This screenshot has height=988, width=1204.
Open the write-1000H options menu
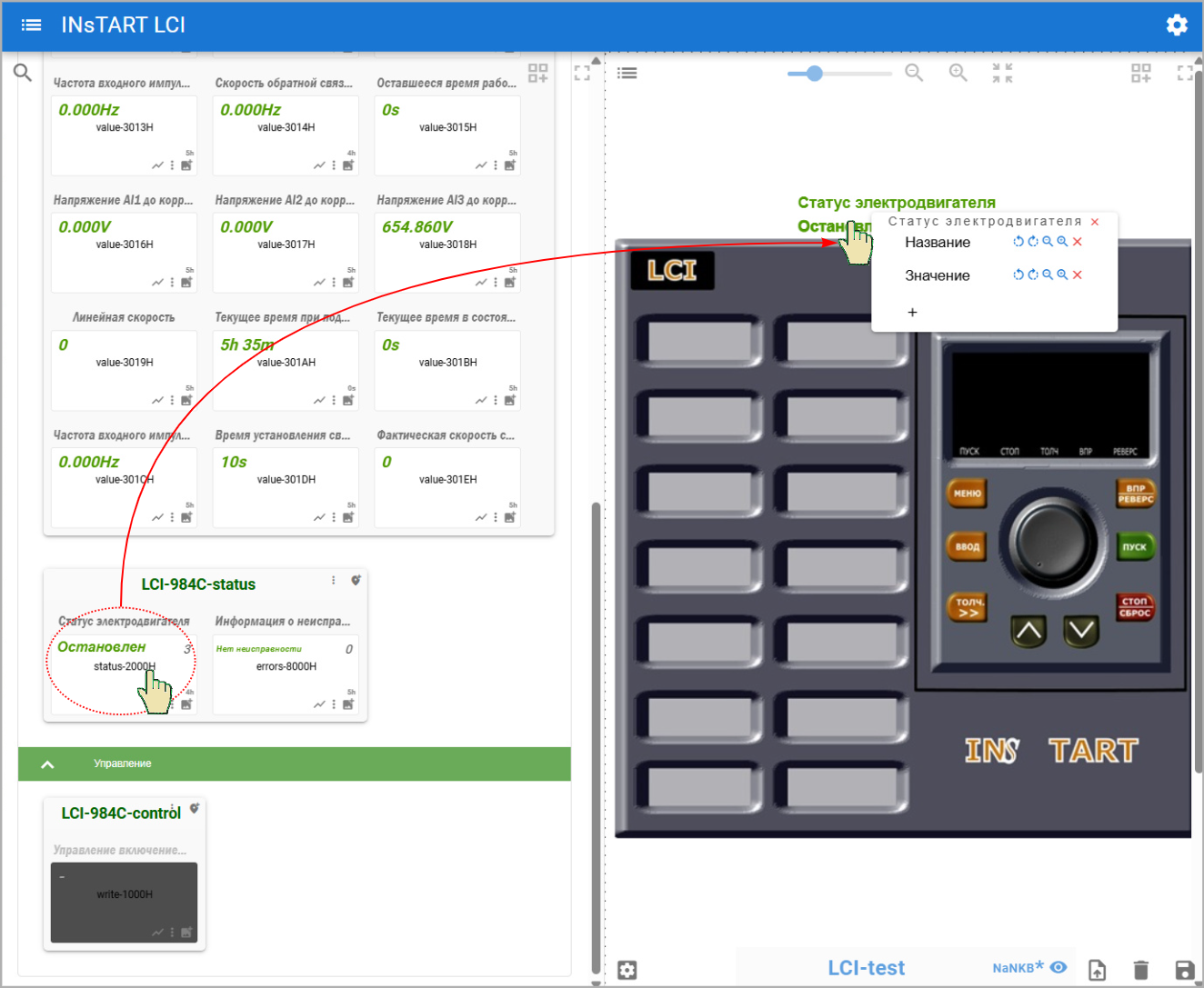pos(172,932)
